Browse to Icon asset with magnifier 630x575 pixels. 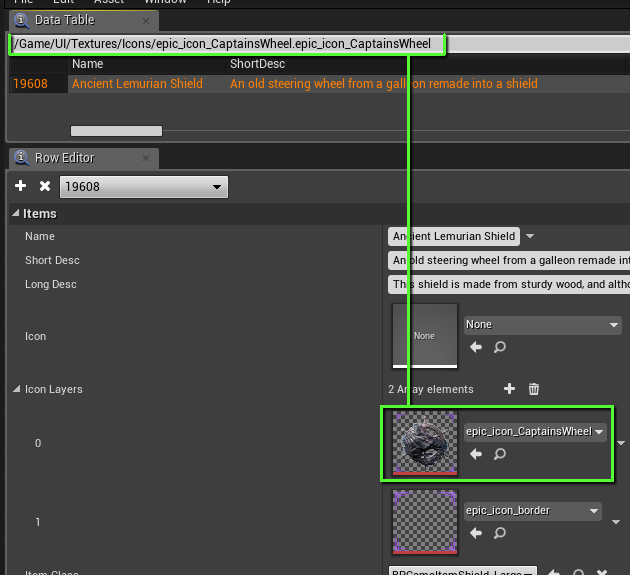pyautogui.click(x=500, y=347)
